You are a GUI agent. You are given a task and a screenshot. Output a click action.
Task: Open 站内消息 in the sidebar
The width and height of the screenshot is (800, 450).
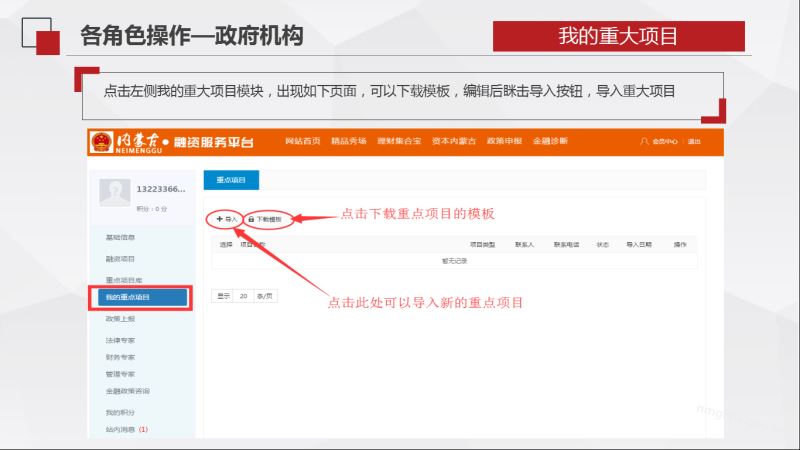(x=121, y=429)
